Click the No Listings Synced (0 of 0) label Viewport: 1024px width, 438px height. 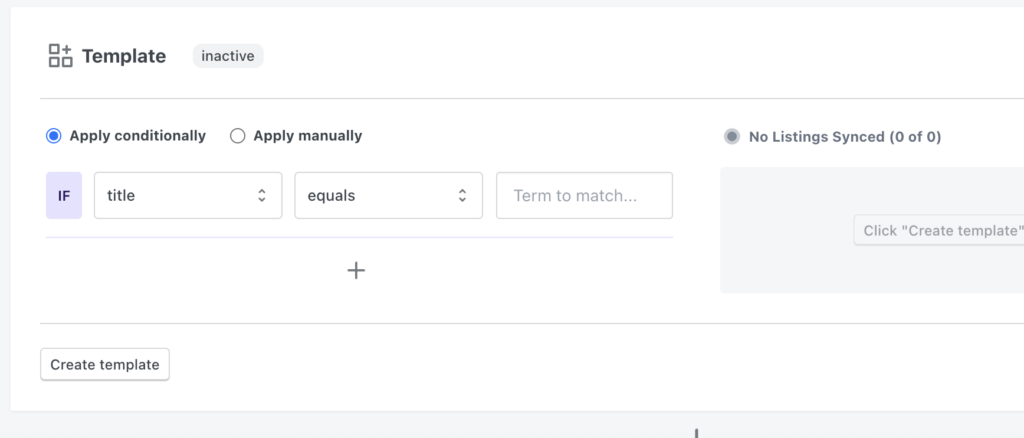[845, 137]
